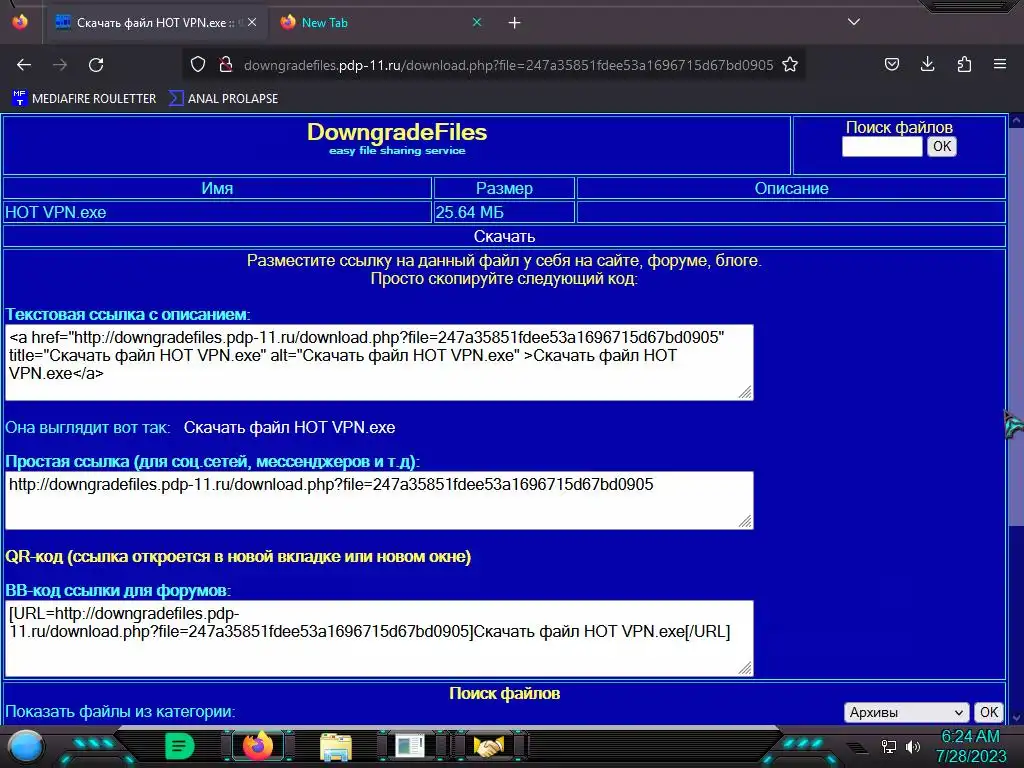
Task: Open the volume speaker tray icon
Action: tap(913, 746)
